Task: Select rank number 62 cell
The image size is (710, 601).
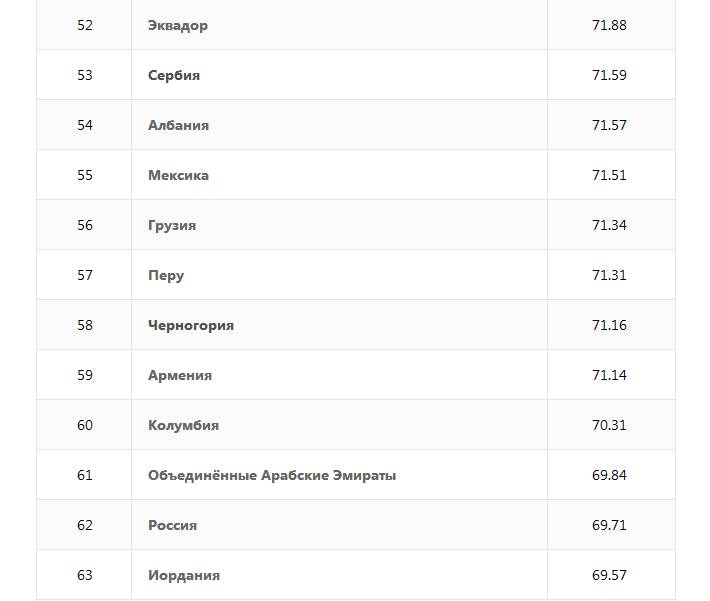Action: (x=85, y=525)
